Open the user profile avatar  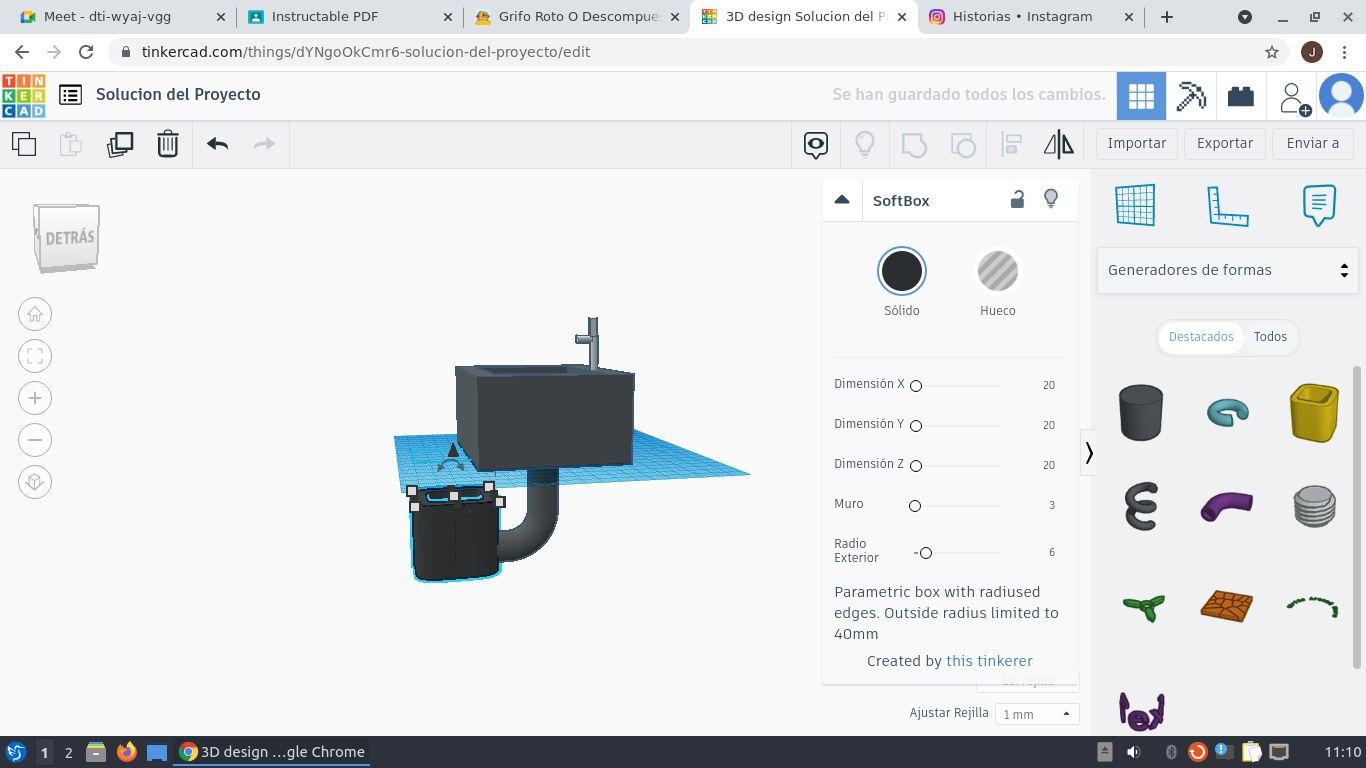[1341, 96]
